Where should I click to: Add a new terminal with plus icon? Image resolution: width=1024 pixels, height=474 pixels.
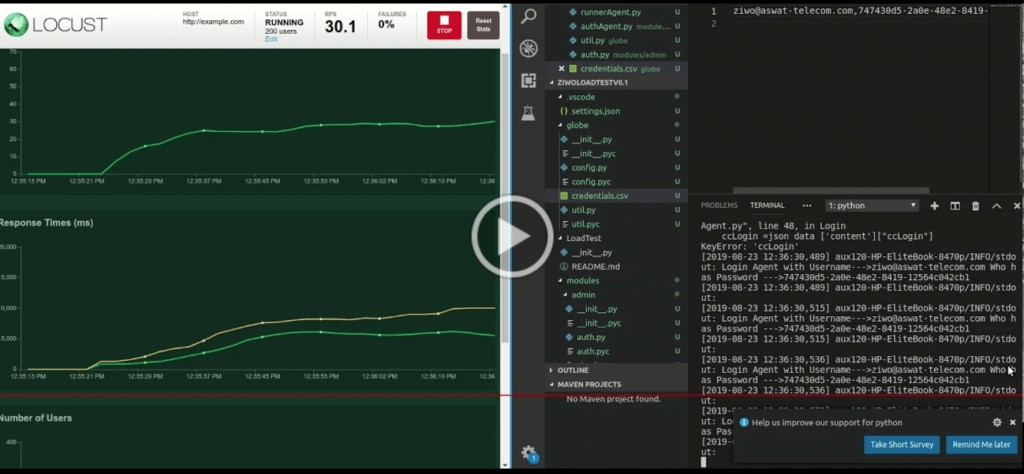[935, 206]
